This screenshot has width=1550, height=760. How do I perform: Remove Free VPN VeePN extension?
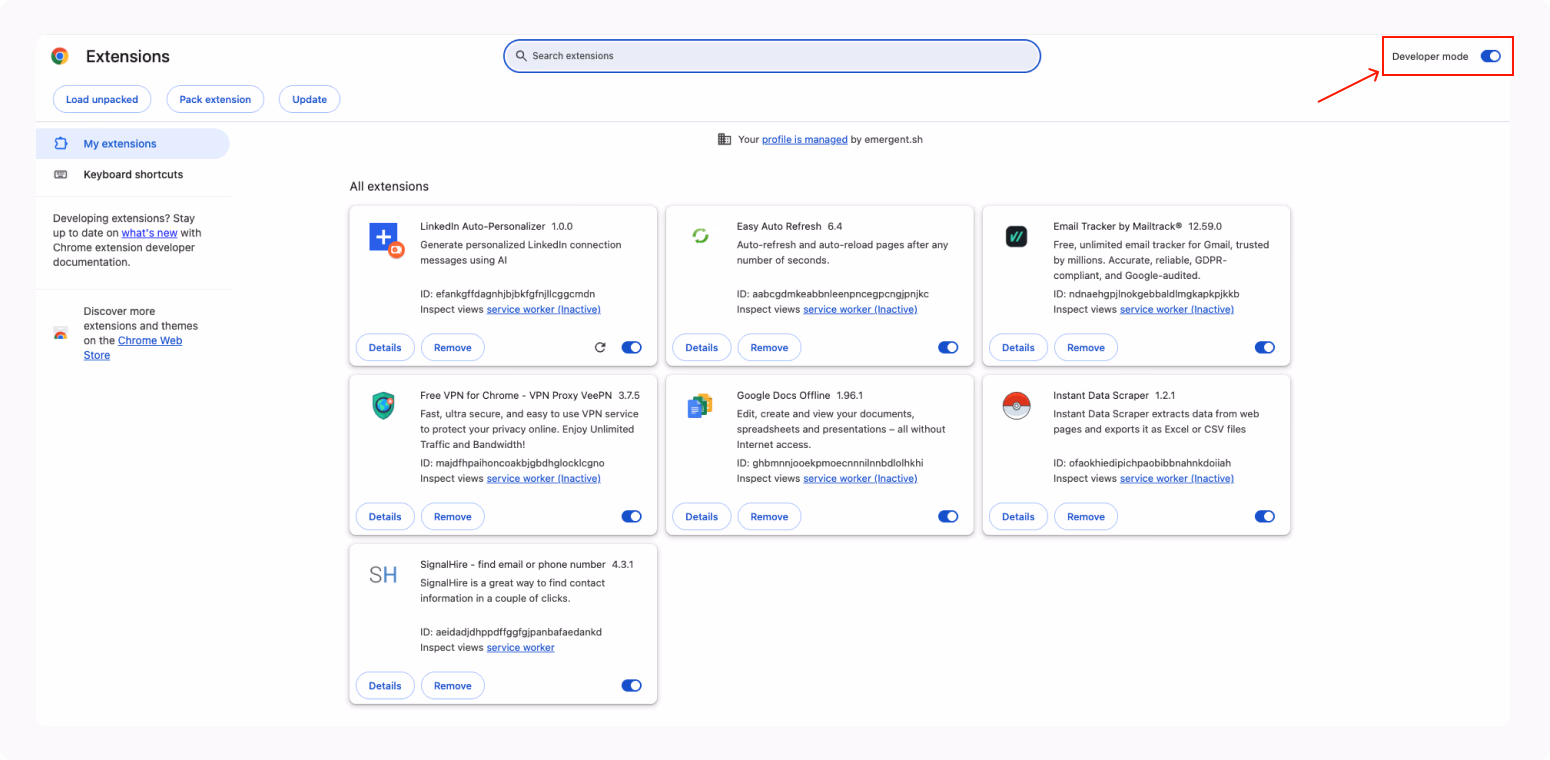[x=453, y=516]
